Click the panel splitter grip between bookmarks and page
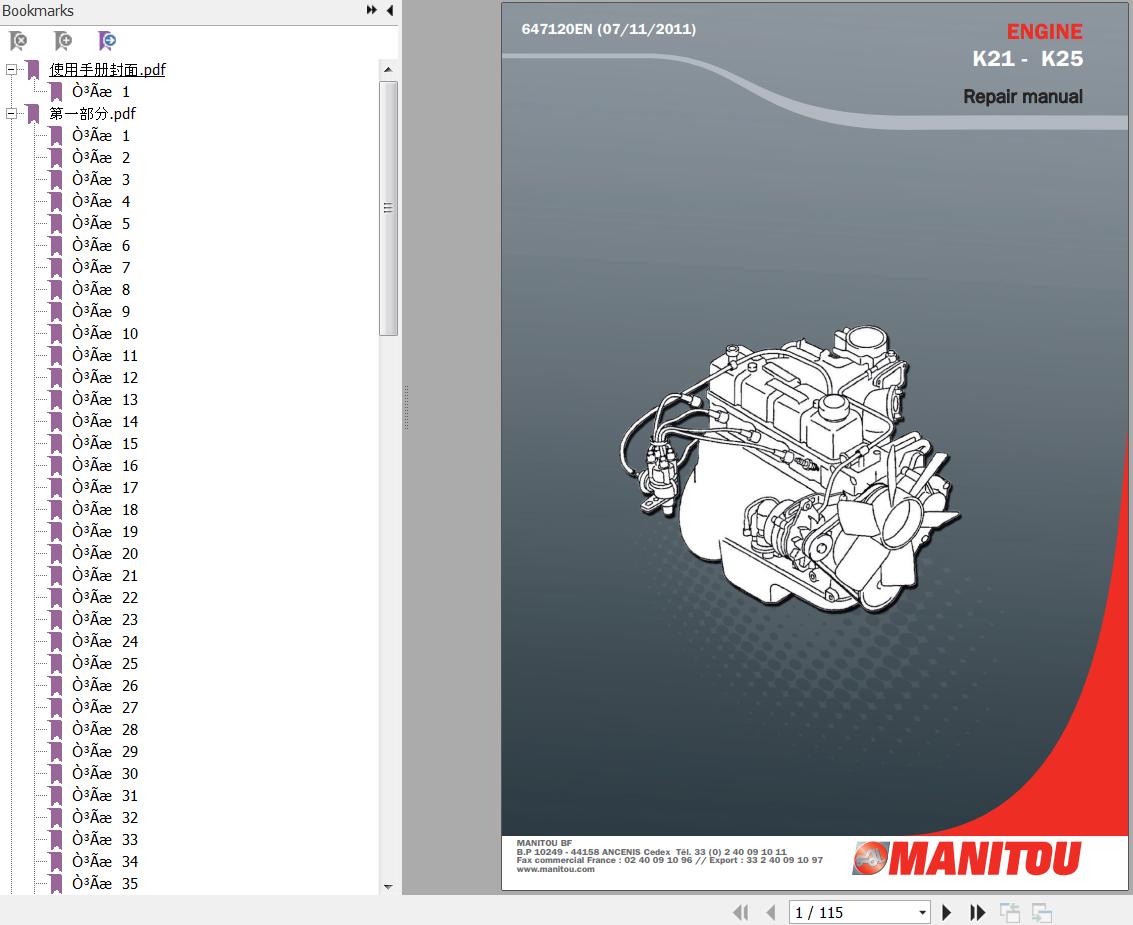The image size is (1133, 925). click(x=407, y=408)
